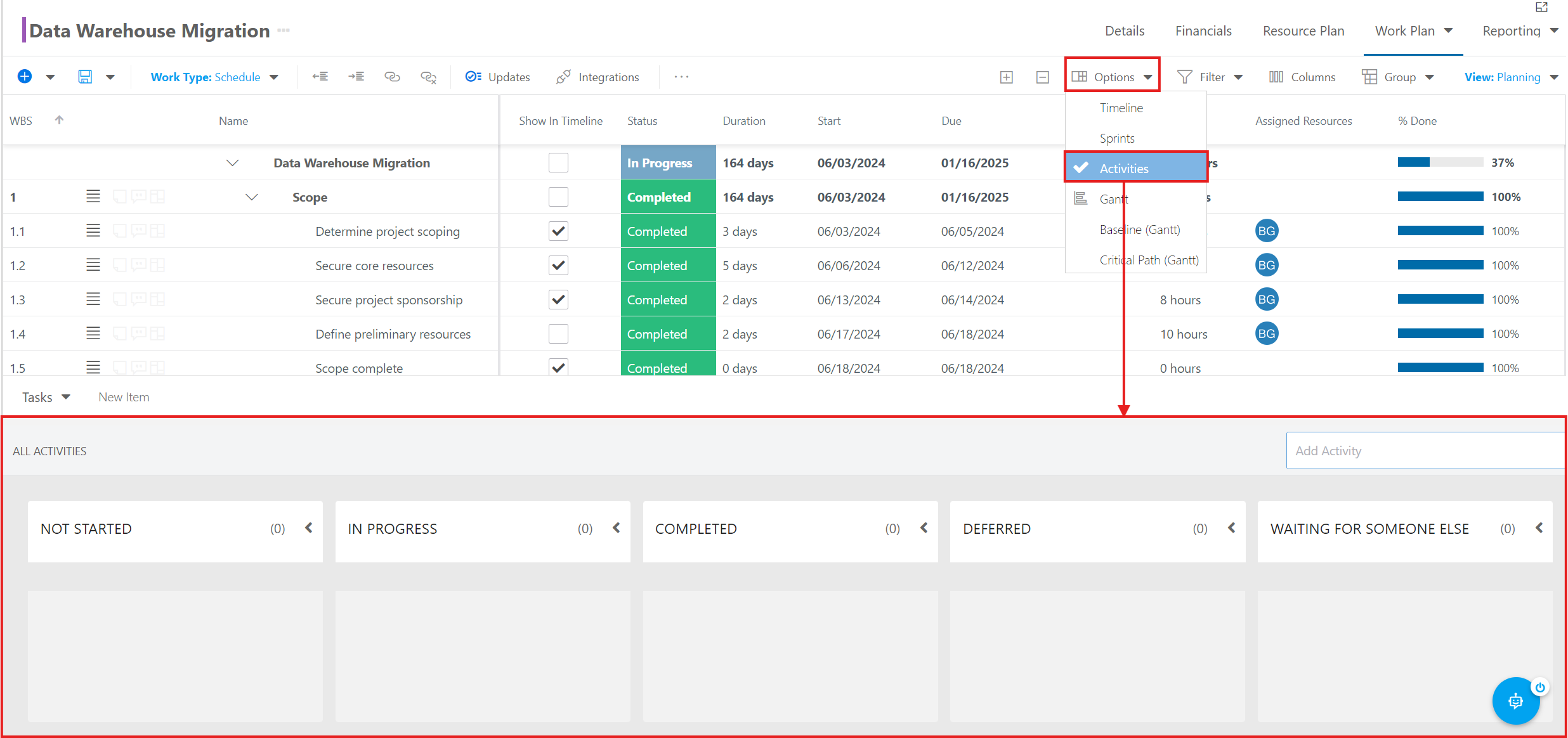Click the expand all plus box icon
Viewport: 1568px width, 738px height.
tap(1007, 77)
